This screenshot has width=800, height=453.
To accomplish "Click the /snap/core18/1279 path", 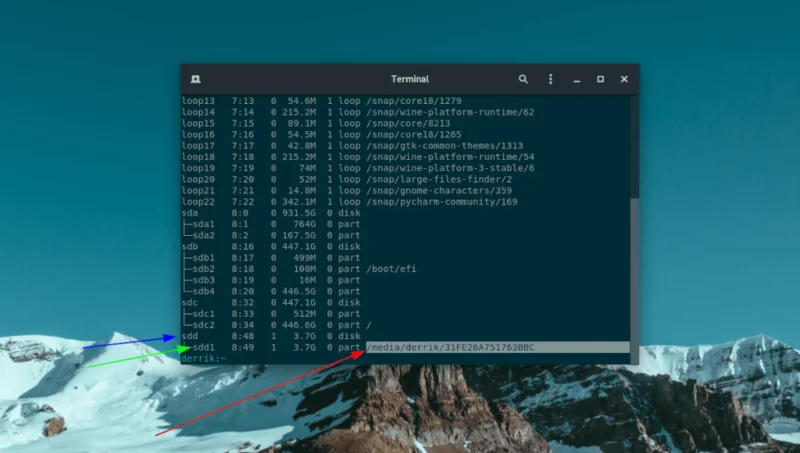I will pos(414,101).
